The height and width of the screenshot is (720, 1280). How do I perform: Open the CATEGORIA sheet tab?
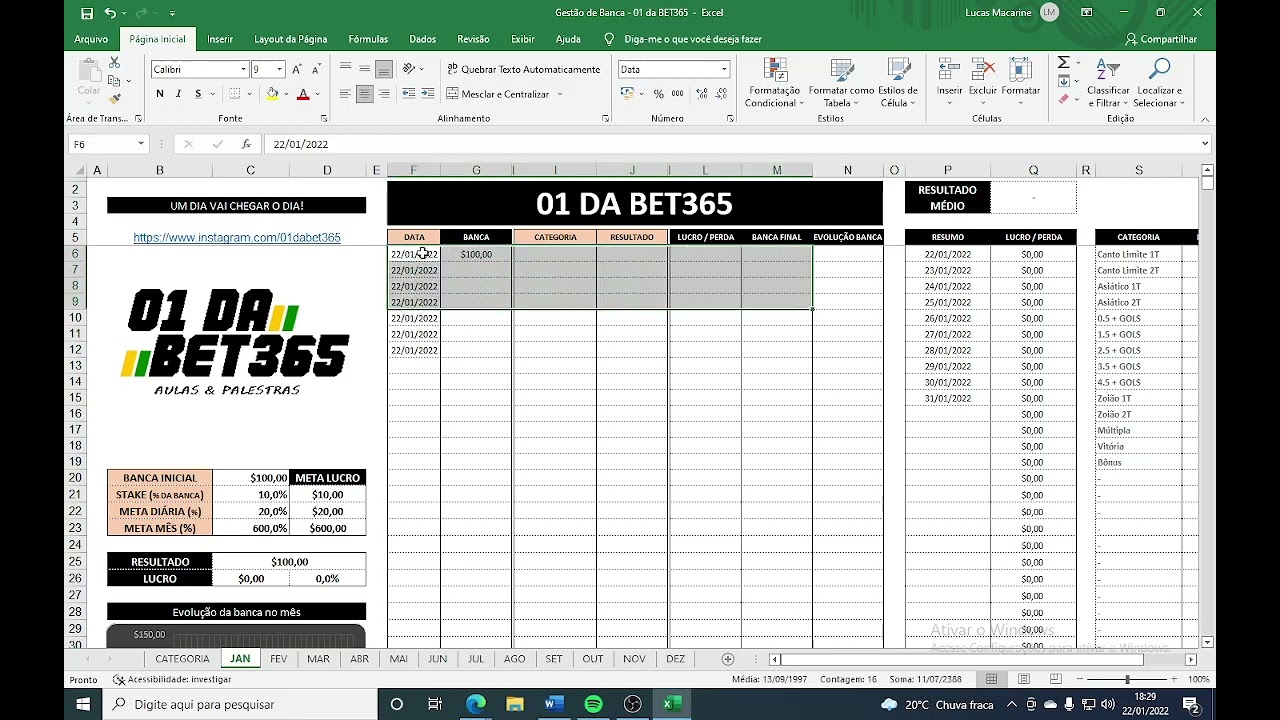pyautogui.click(x=182, y=659)
